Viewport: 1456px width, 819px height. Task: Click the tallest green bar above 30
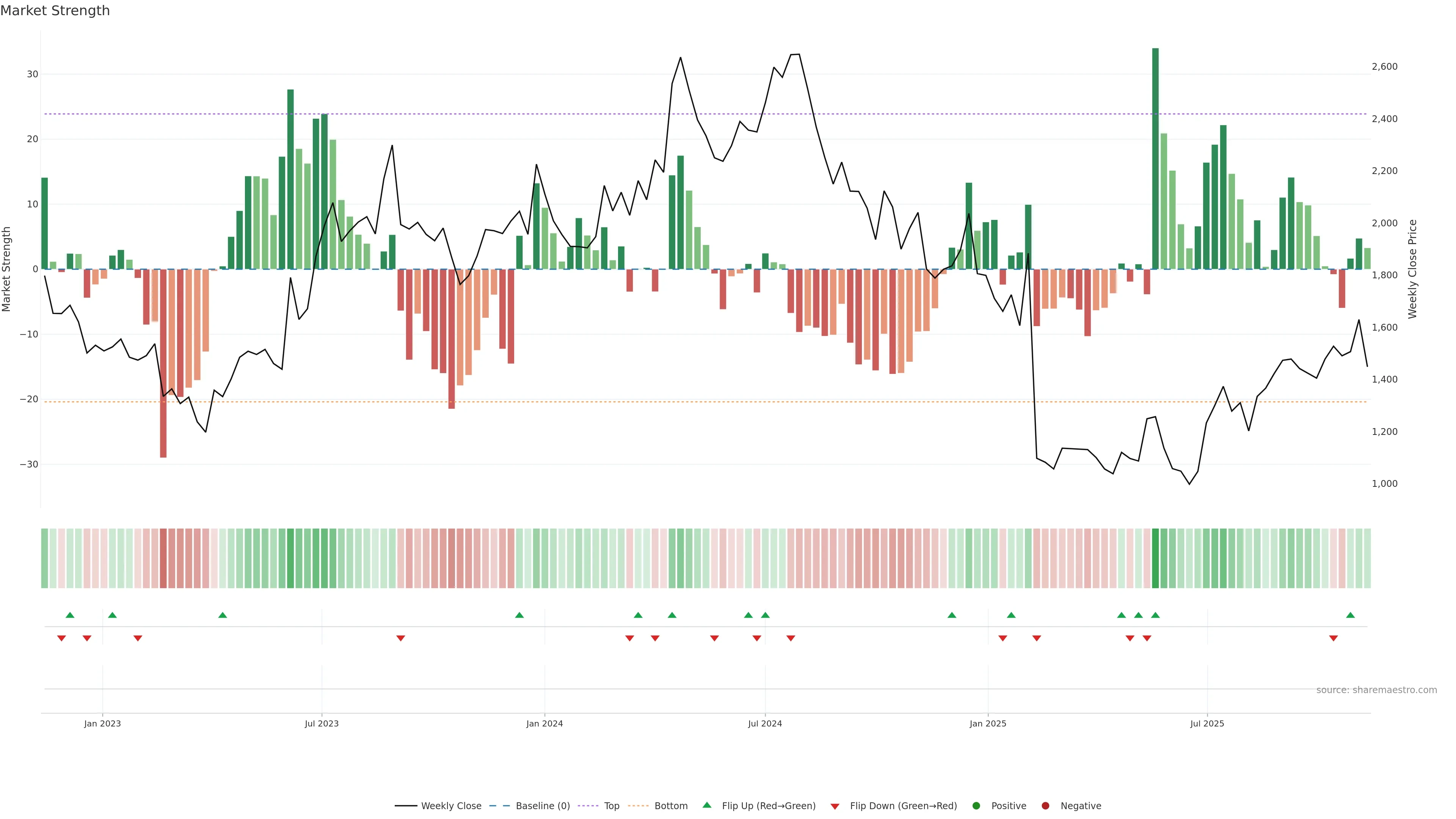(x=1155, y=158)
